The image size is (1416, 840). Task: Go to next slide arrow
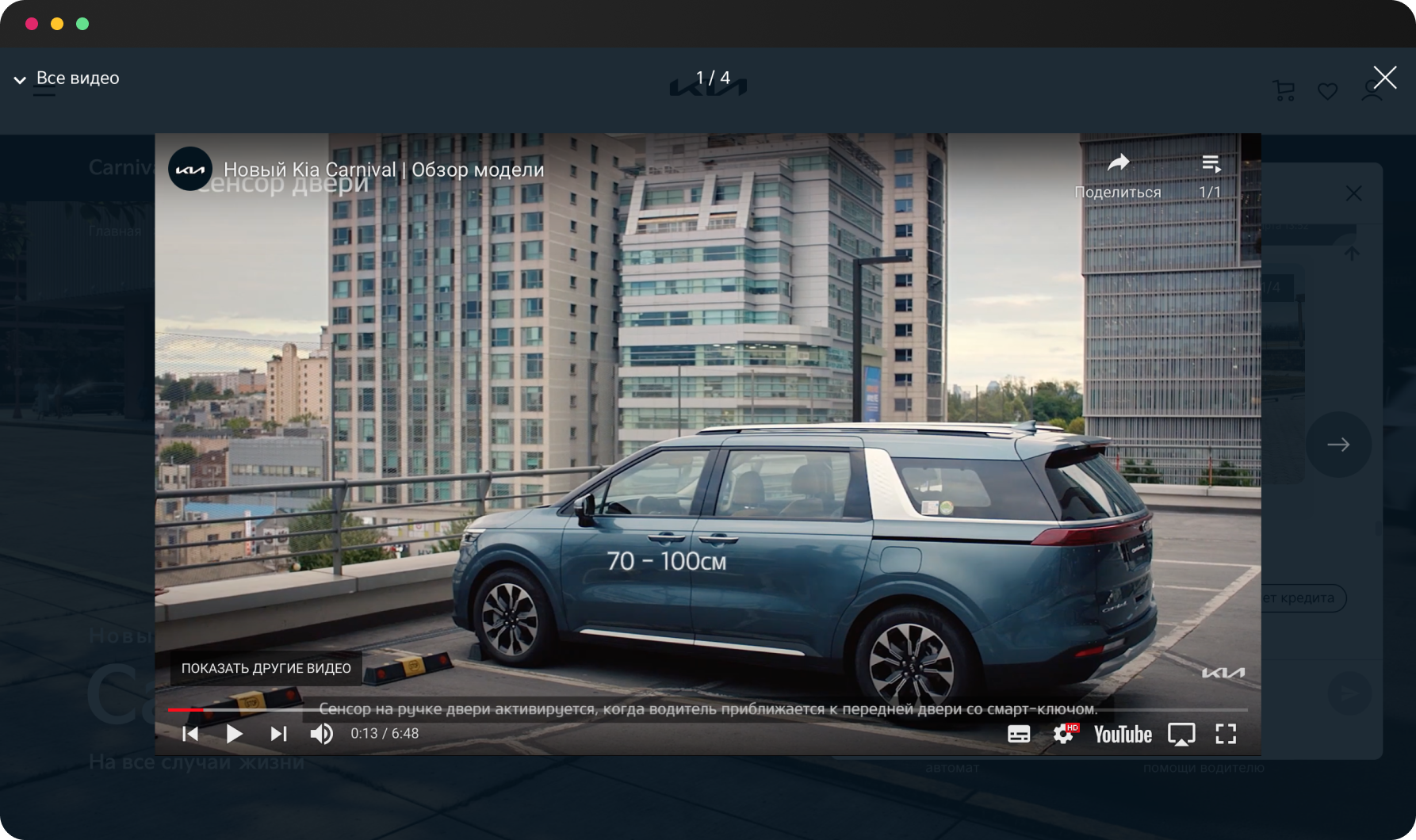(x=1338, y=445)
